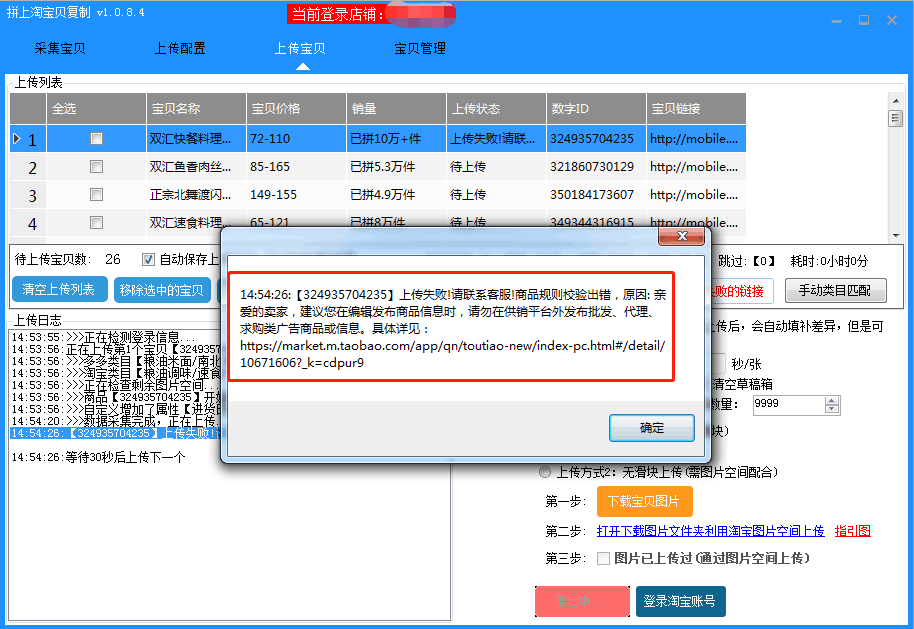914x629 pixels.
Task: Click the 宝贝价格 column header
Action: pos(296,108)
